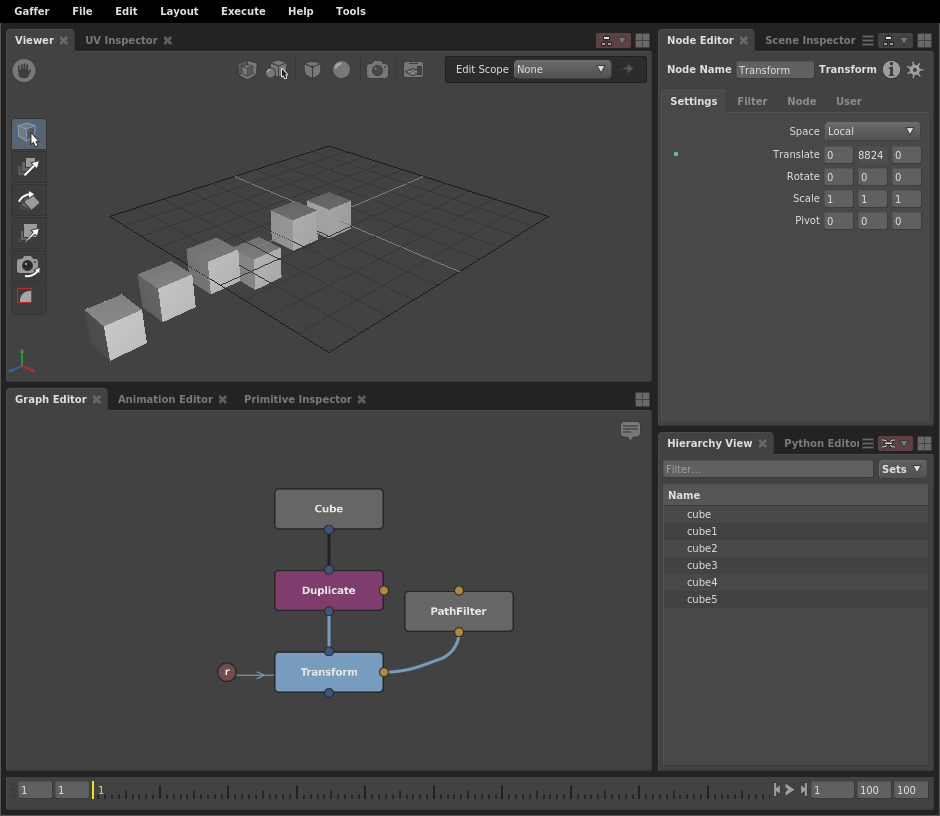Click the play forward button in timeline
The image size is (940, 816).
(790, 790)
